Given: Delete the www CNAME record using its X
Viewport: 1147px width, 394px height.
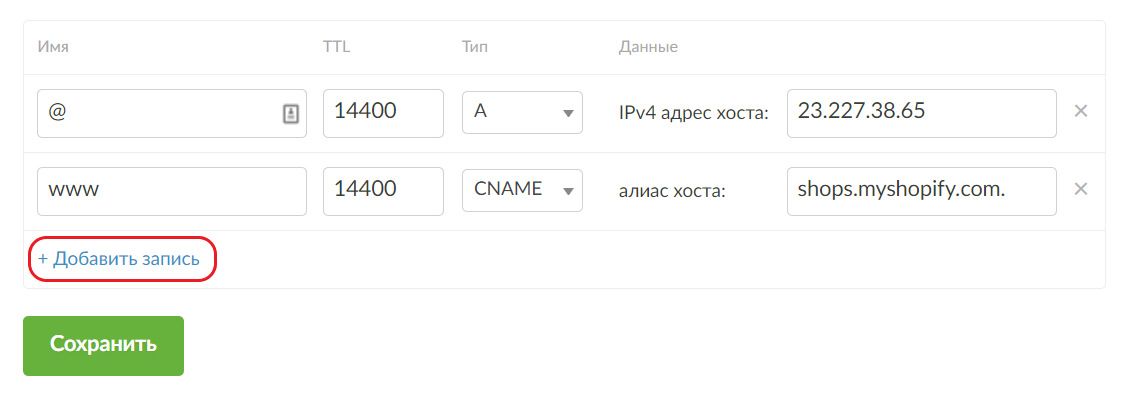Looking at the screenshot, I should (1080, 189).
